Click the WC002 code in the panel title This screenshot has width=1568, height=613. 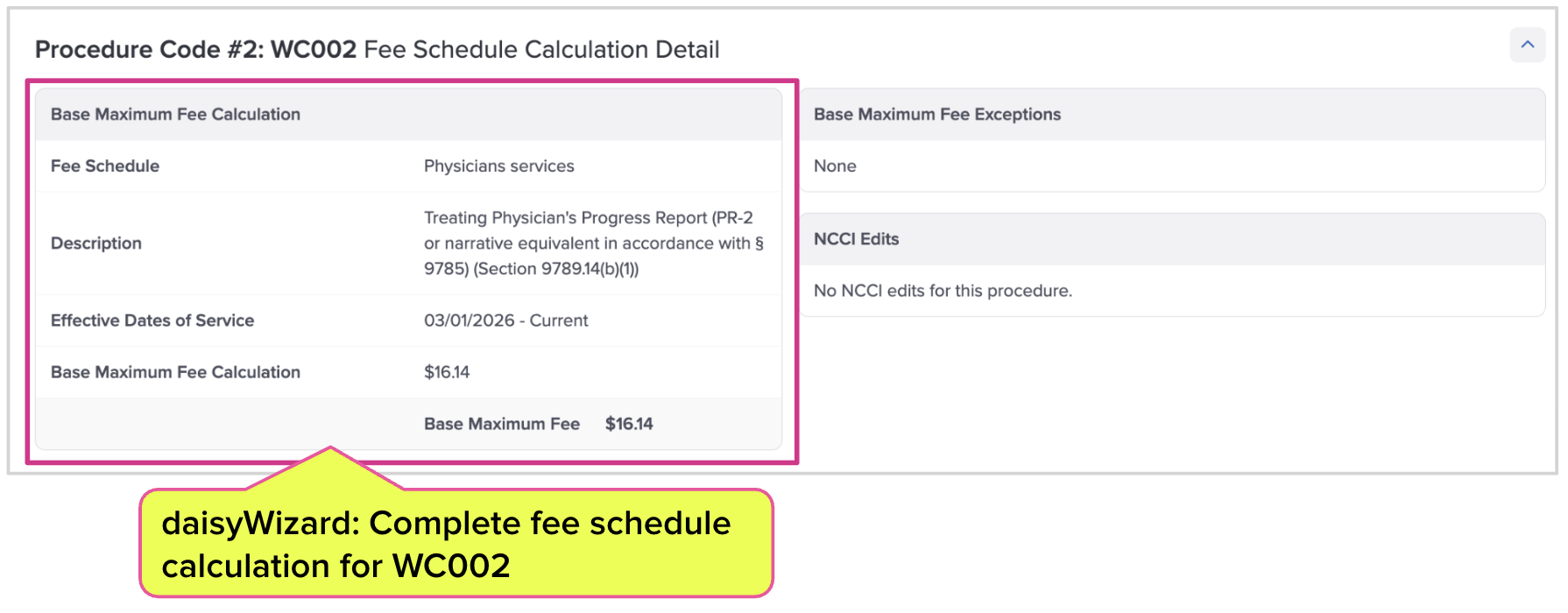tap(314, 50)
